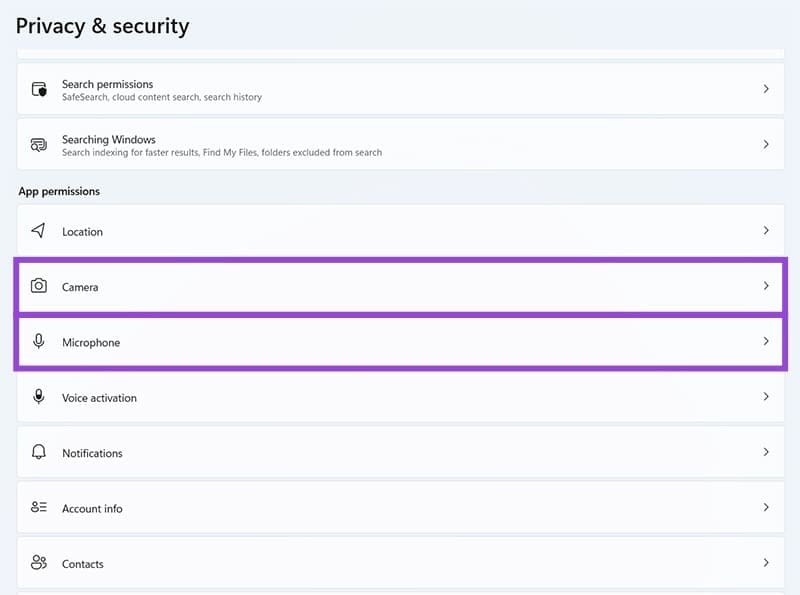
Task: Click the Search permissions shield icon
Action: 39,89
